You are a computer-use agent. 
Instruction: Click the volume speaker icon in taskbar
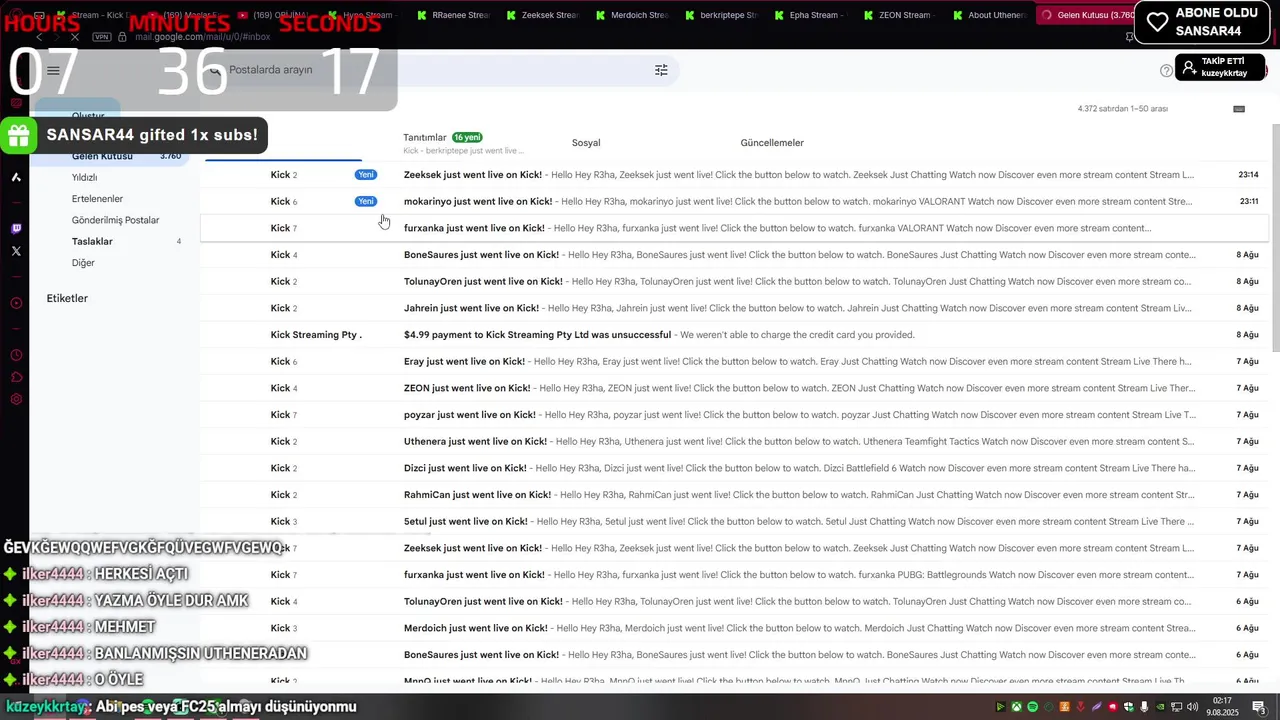[x=1192, y=707]
